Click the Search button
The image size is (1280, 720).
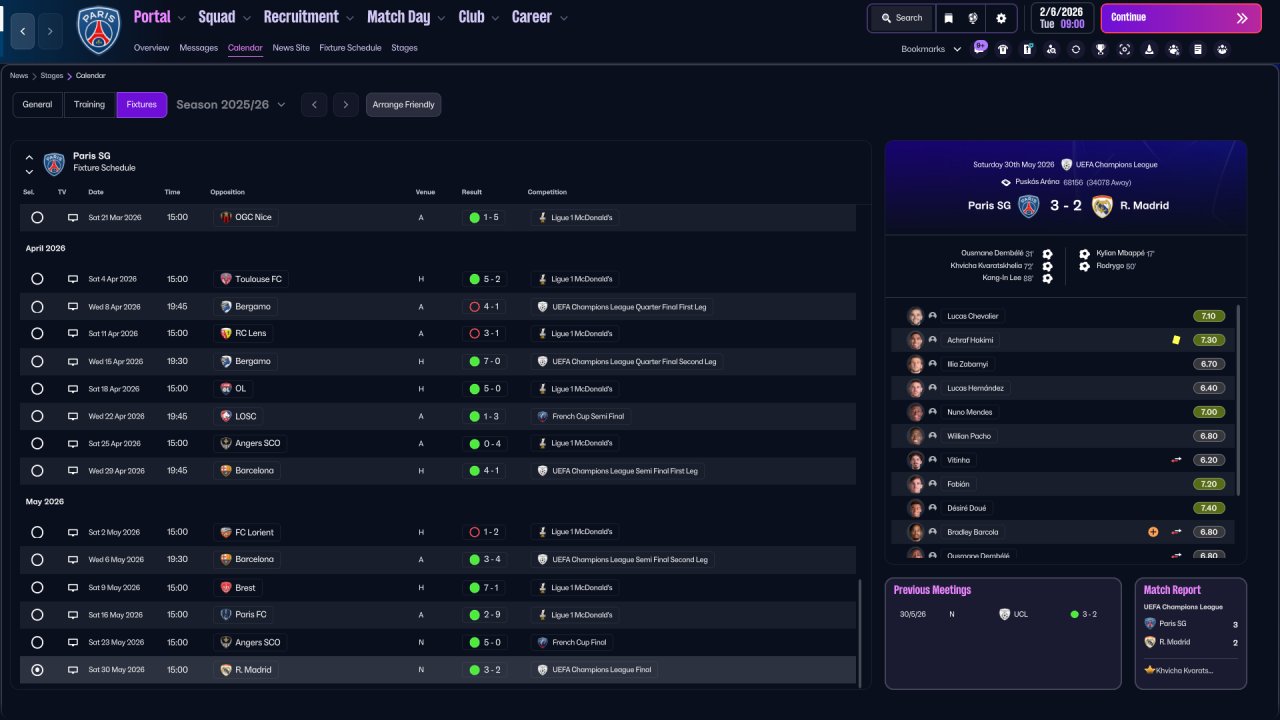coord(901,18)
